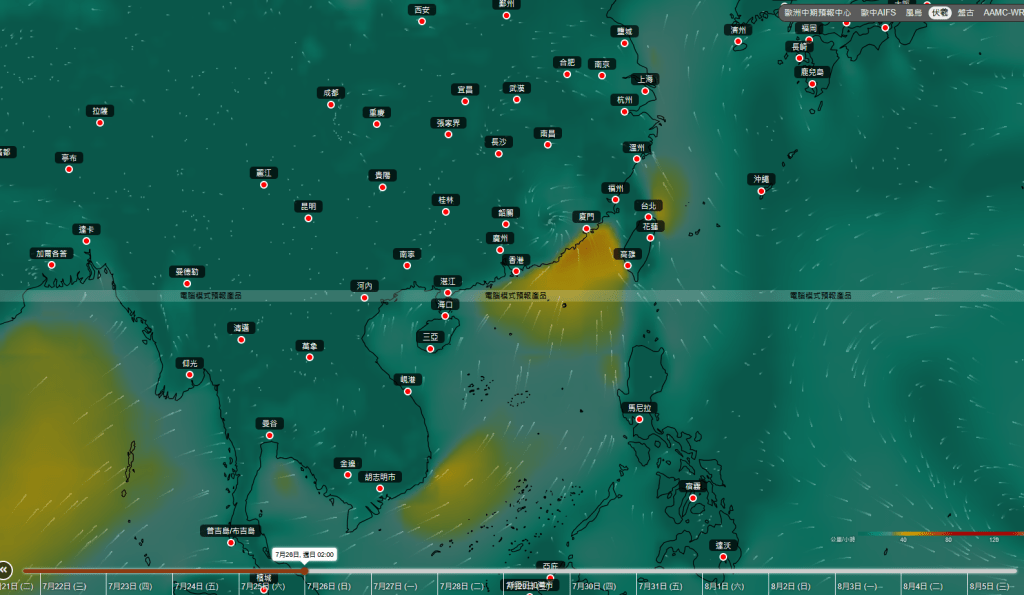1024x595 pixels.
Task: Jump to 7月28日 (二) on the timeline
Action: click(x=461, y=586)
